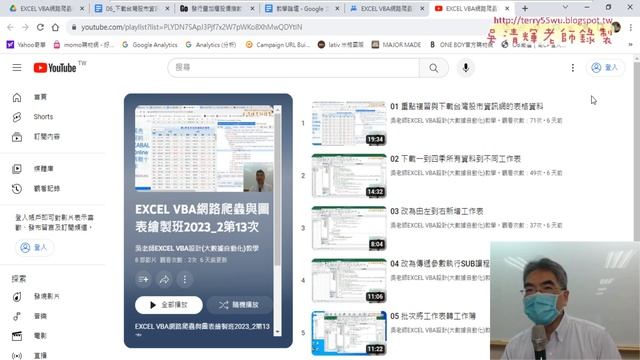Activate voice search microphone
The width and height of the screenshot is (640, 360).
[x=465, y=68]
